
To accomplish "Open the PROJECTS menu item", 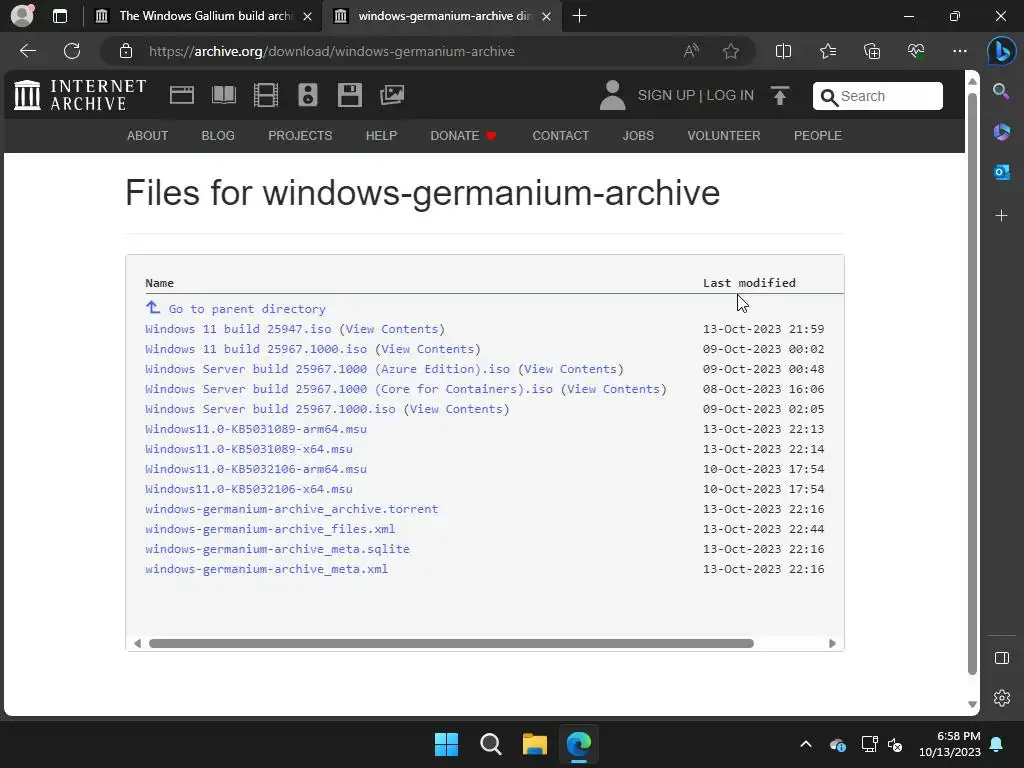I will pyautogui.click(x=300, y=135).
